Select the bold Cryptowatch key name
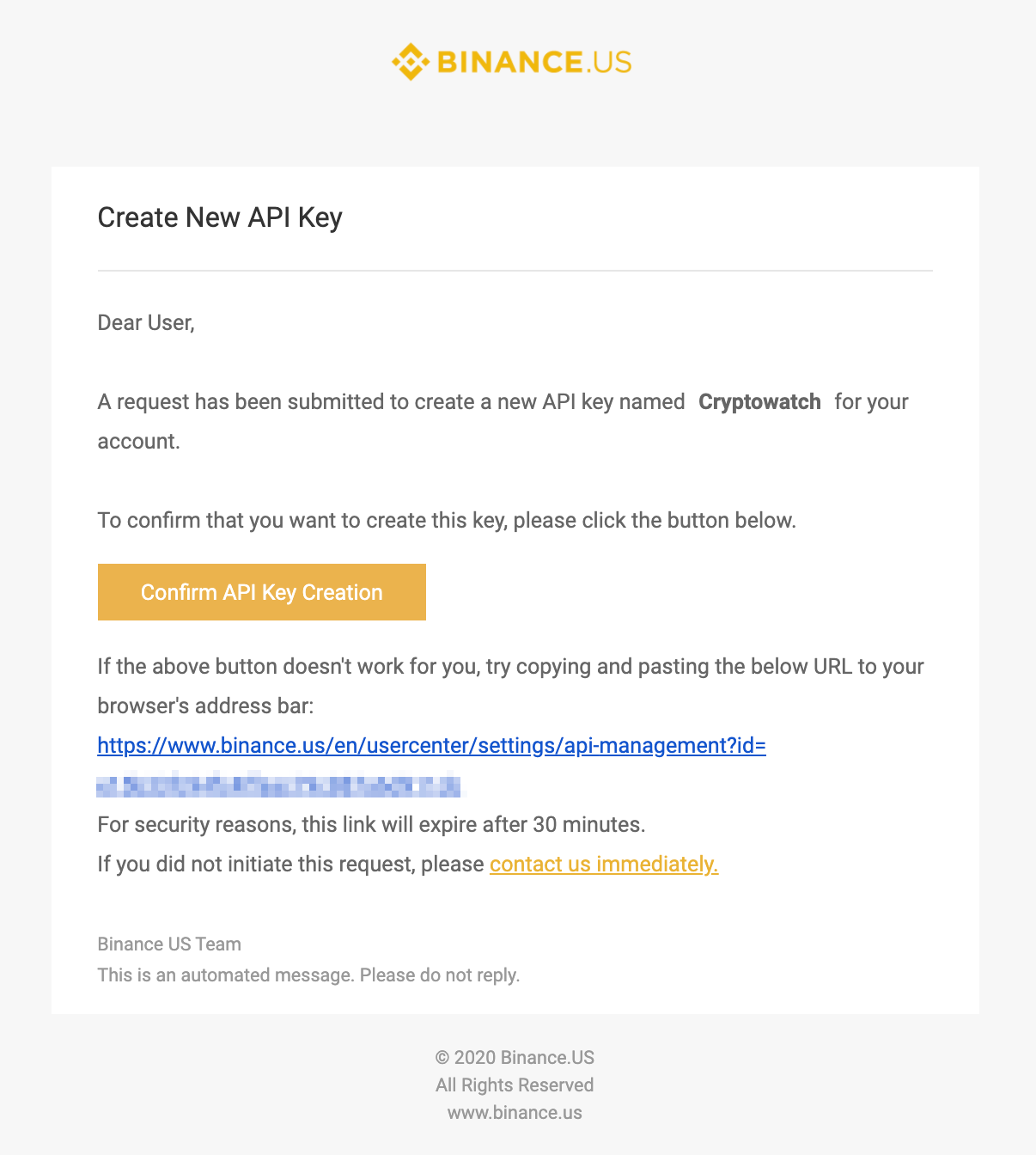 tap(759, 401)
